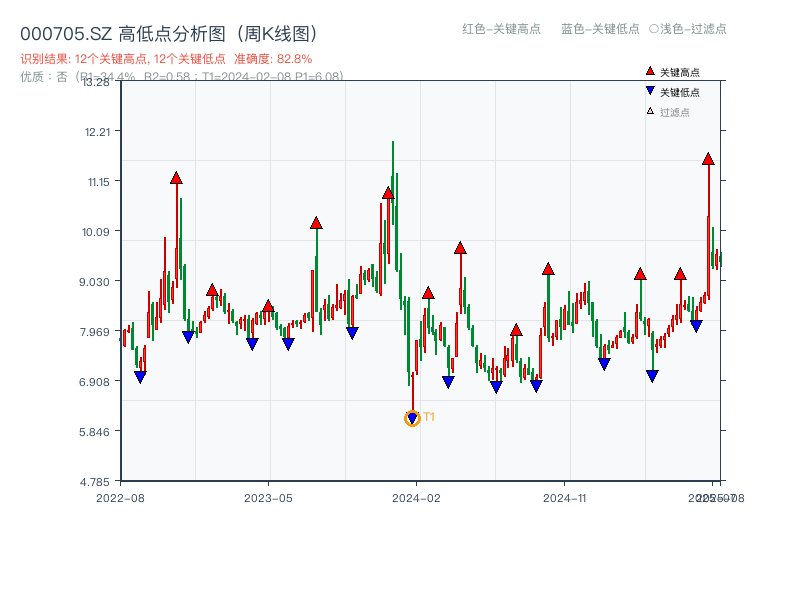Click the orange T1 circled marker
This screenshot has width=800, height=600.
pyautogui.click(x=412, y=419)
